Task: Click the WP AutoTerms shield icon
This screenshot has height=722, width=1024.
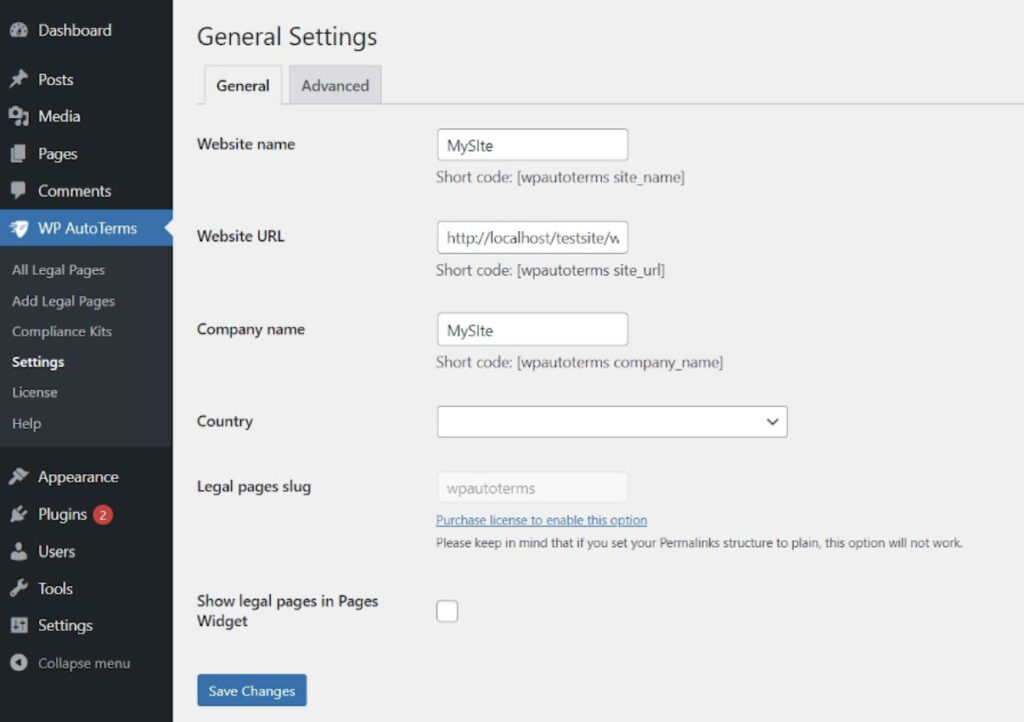Action: (18, 228)
